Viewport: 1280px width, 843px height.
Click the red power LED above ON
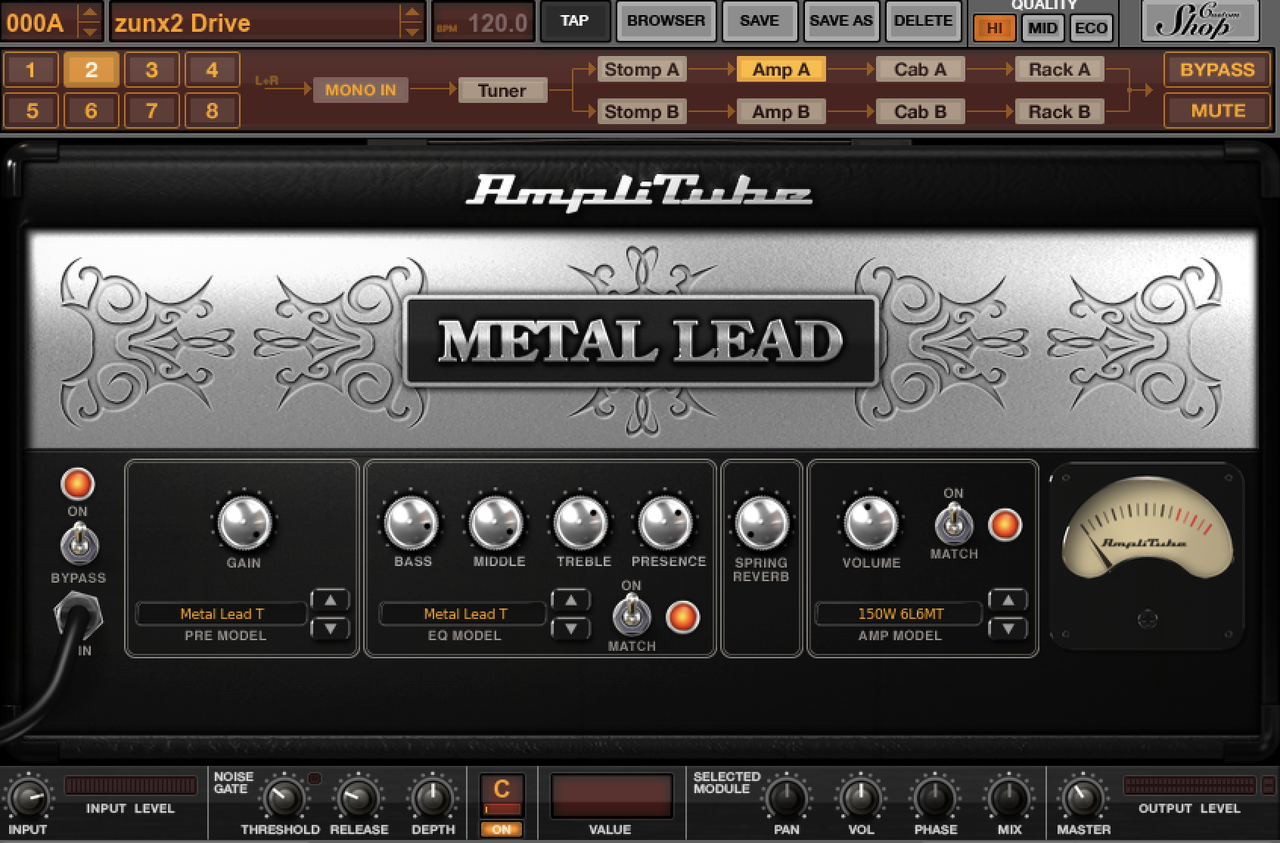pos(77,484)
